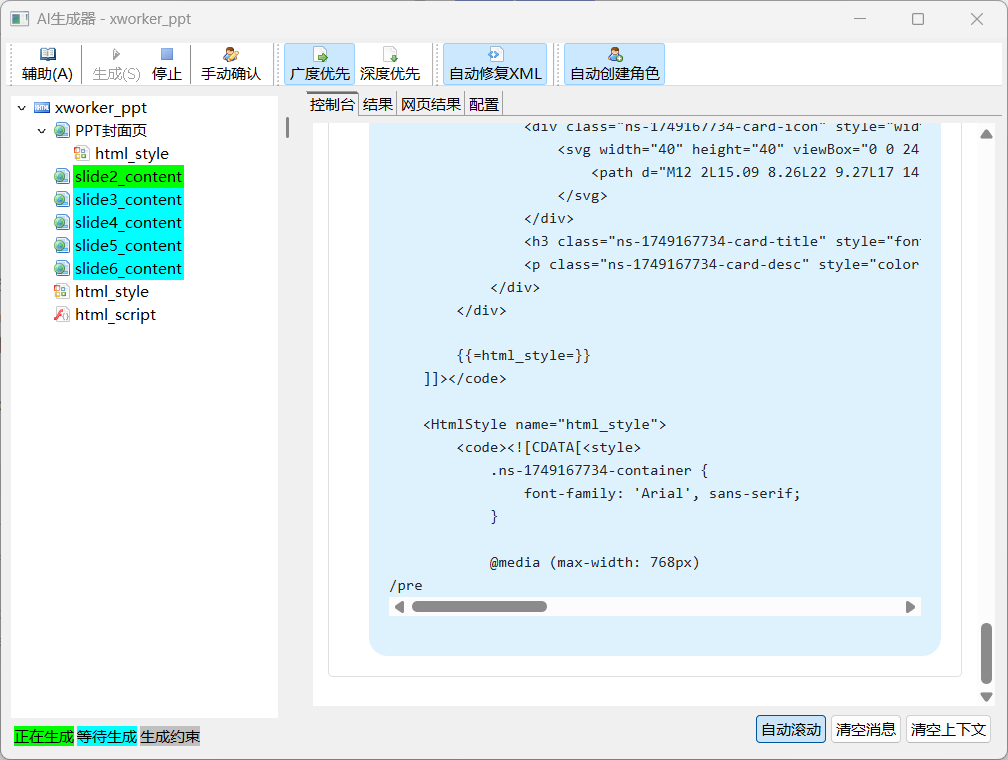The height and width of the screenshot is (760, 1008).
Task: Select PPT封面页 tree item
Action: 111,131
